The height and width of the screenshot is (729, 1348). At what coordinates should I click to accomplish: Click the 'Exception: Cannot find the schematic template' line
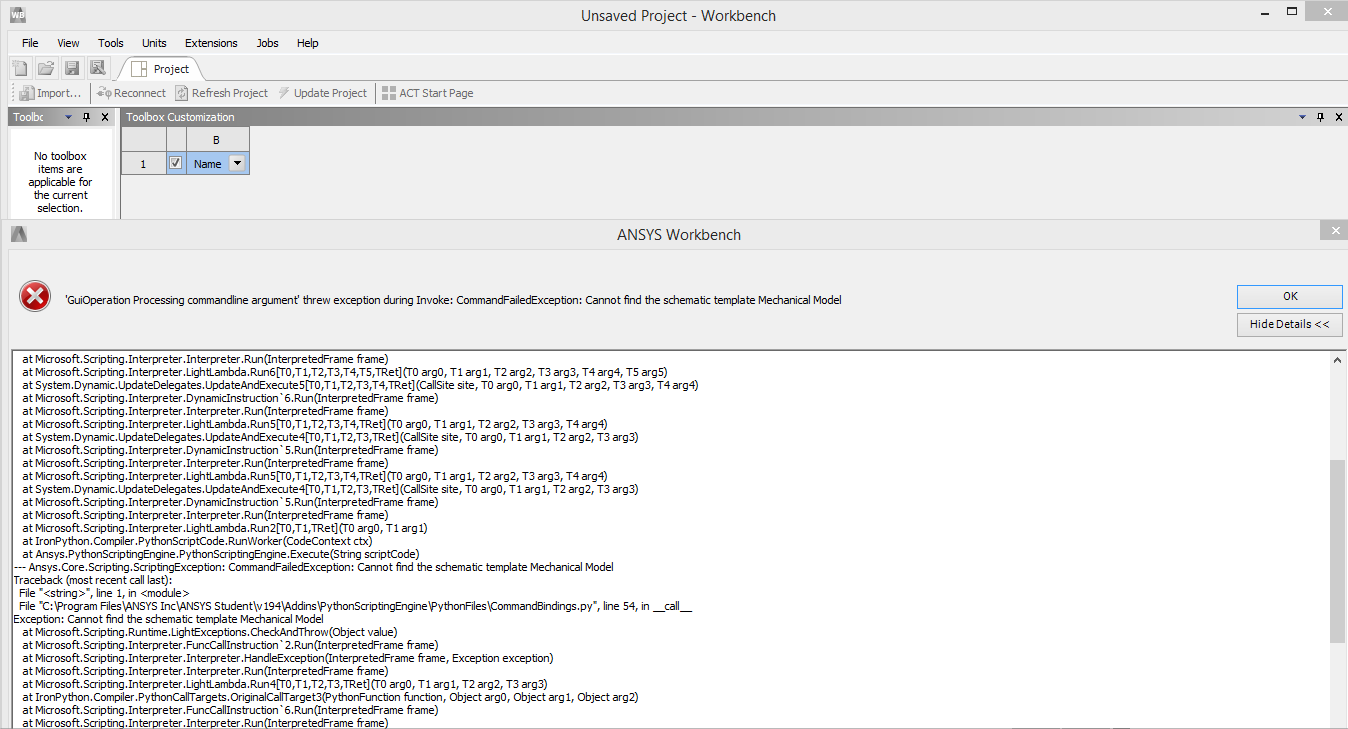point(168,619)
